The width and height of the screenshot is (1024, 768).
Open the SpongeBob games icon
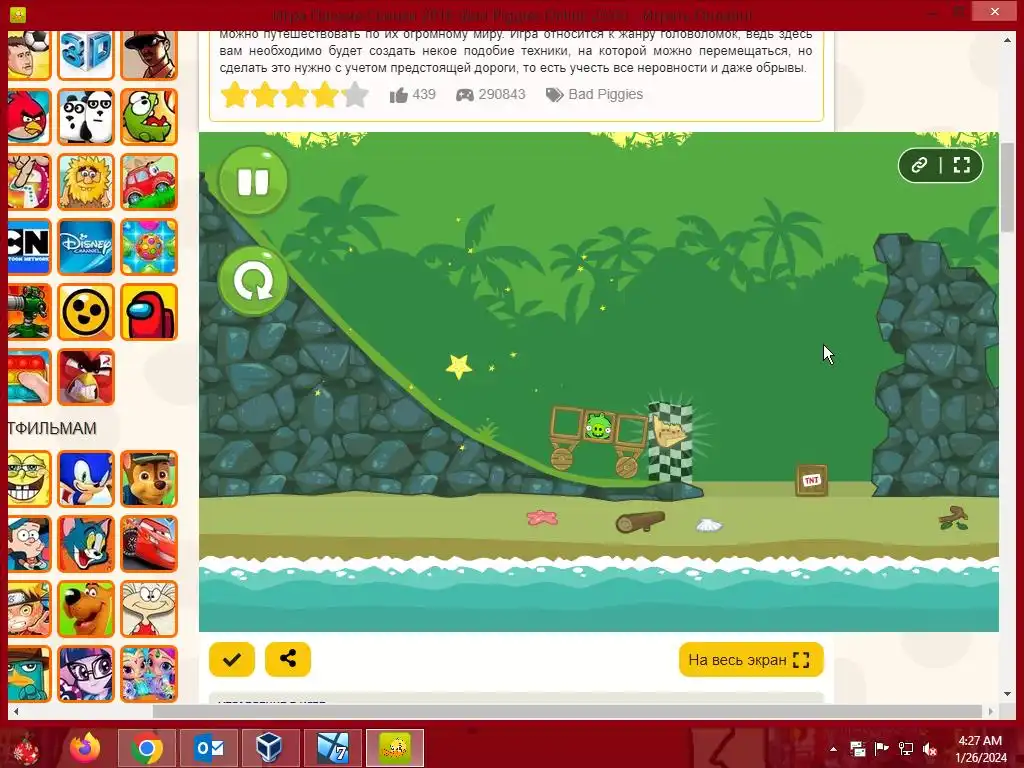pos(29,479)
